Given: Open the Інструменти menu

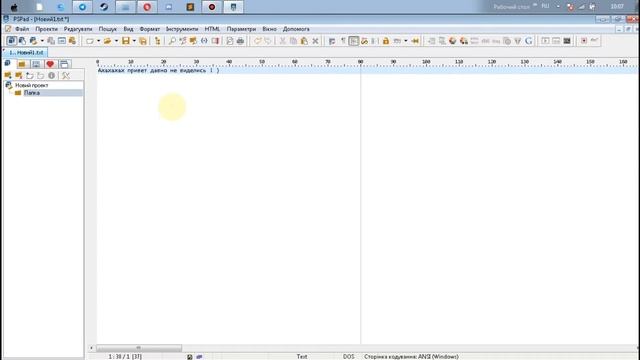Looking at the screenshot, I should click(x=182, y=29).
